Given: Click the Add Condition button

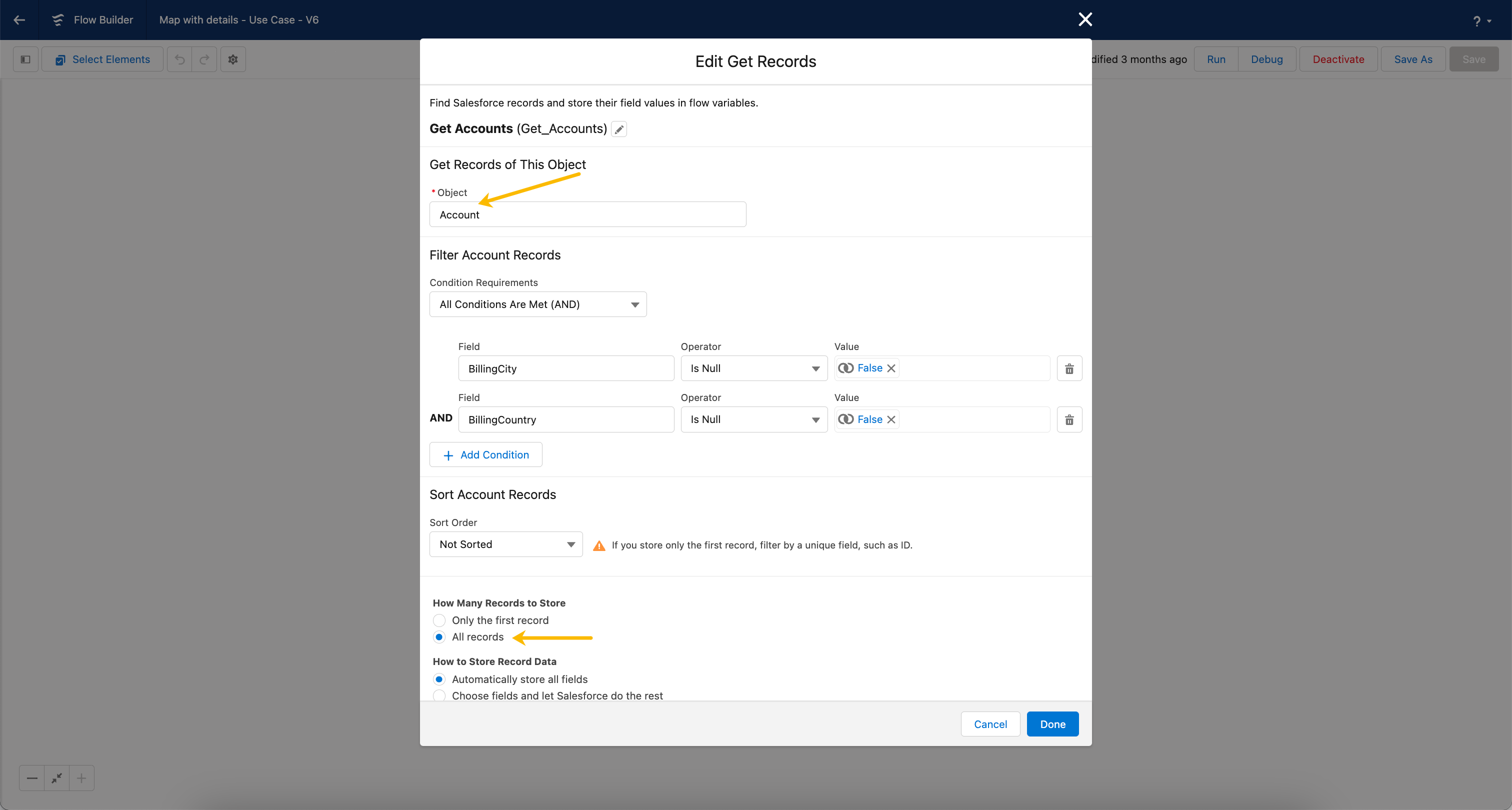Looking at the screenshot, I should click(485, 455).
